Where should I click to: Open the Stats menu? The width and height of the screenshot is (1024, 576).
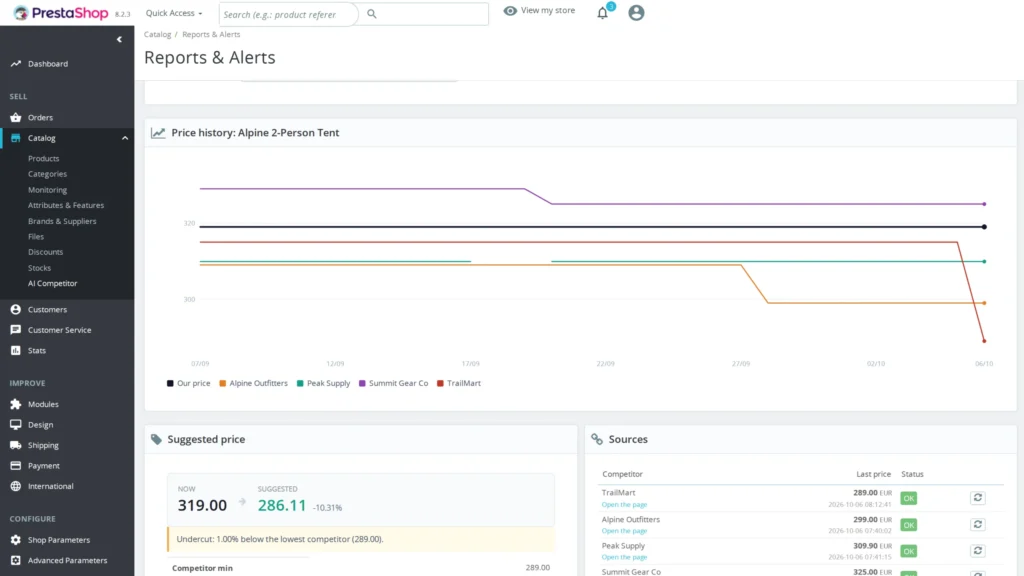[37, 351]
